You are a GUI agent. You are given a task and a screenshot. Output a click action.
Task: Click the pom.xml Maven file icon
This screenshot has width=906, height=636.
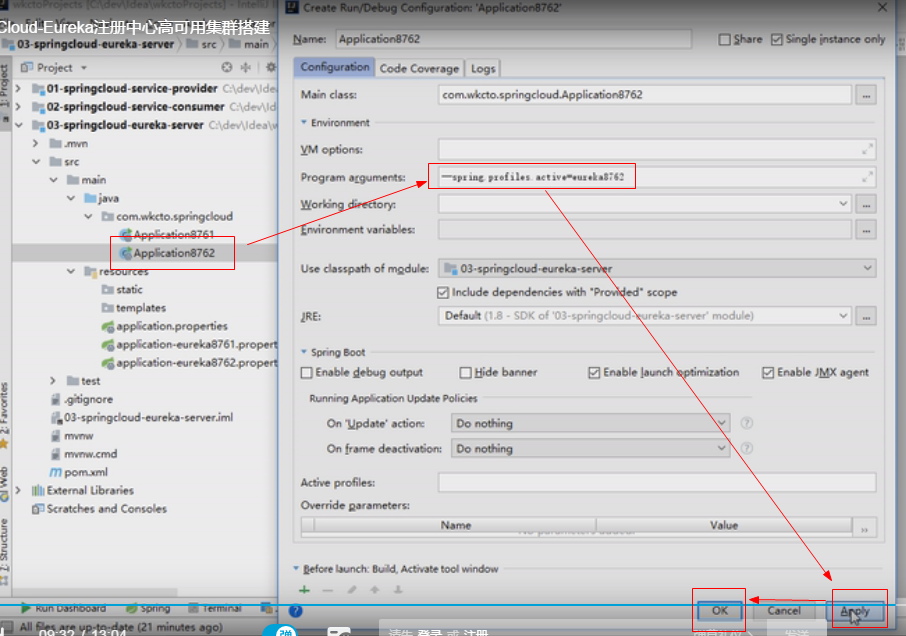[x=55, y=472]
